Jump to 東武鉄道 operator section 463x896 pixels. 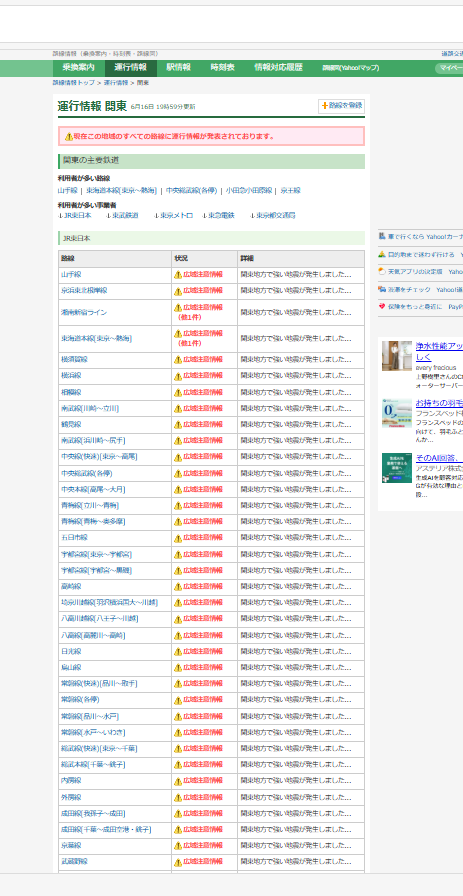(x=125, y=215)
